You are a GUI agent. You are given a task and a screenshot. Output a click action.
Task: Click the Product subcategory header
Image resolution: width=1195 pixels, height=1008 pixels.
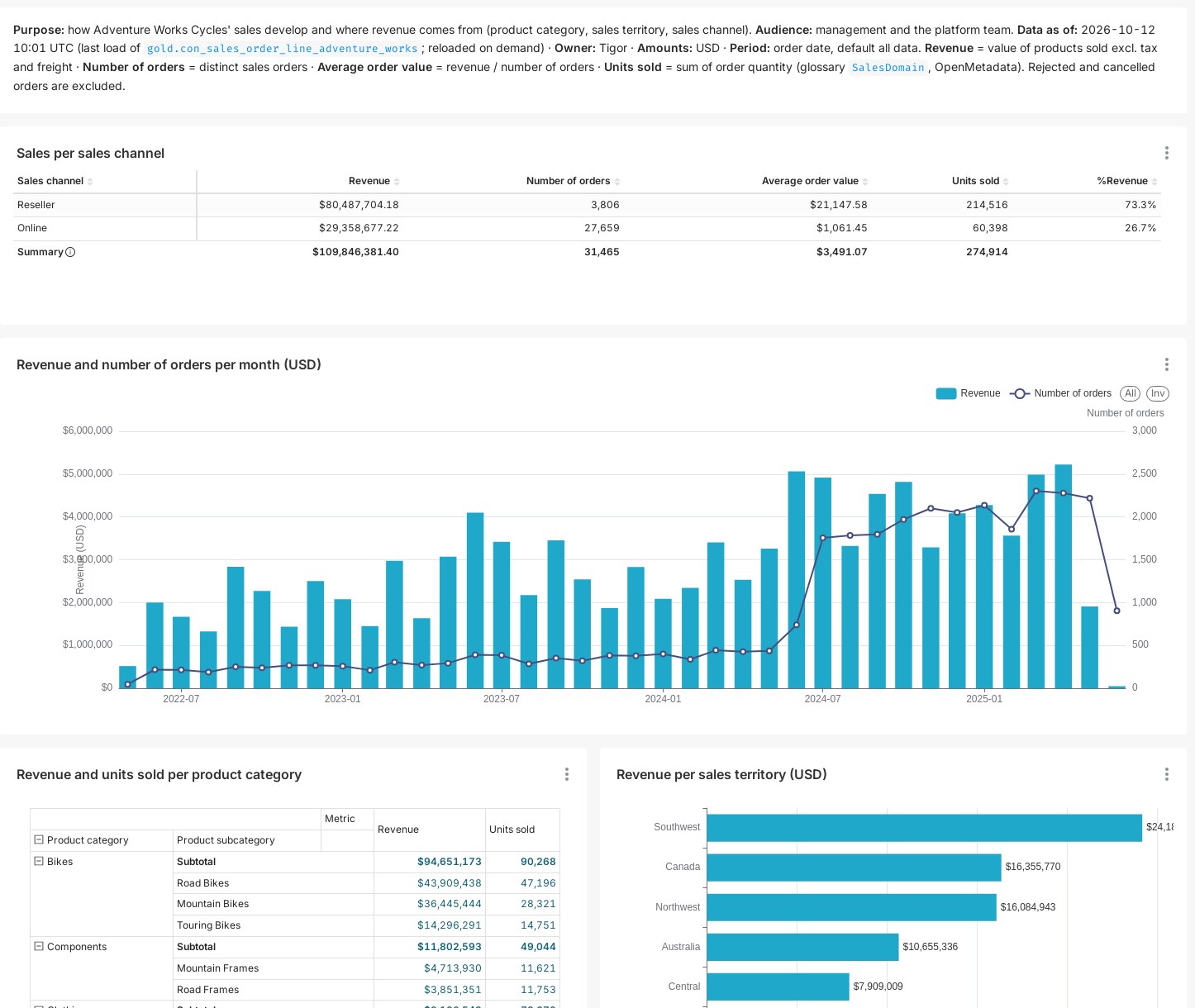[x=226, y=840]
